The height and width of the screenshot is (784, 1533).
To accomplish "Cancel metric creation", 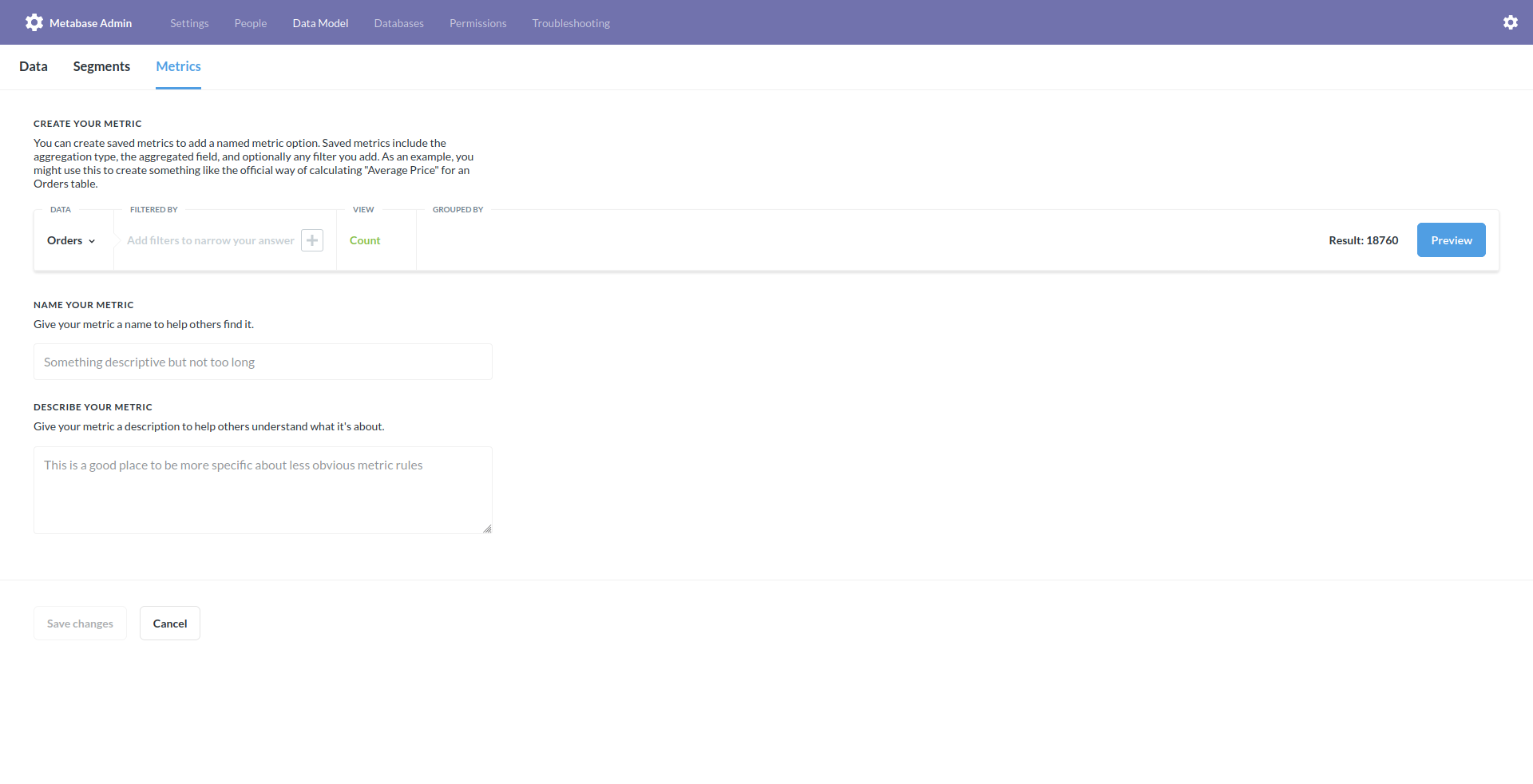I will (x=169, y=623).
